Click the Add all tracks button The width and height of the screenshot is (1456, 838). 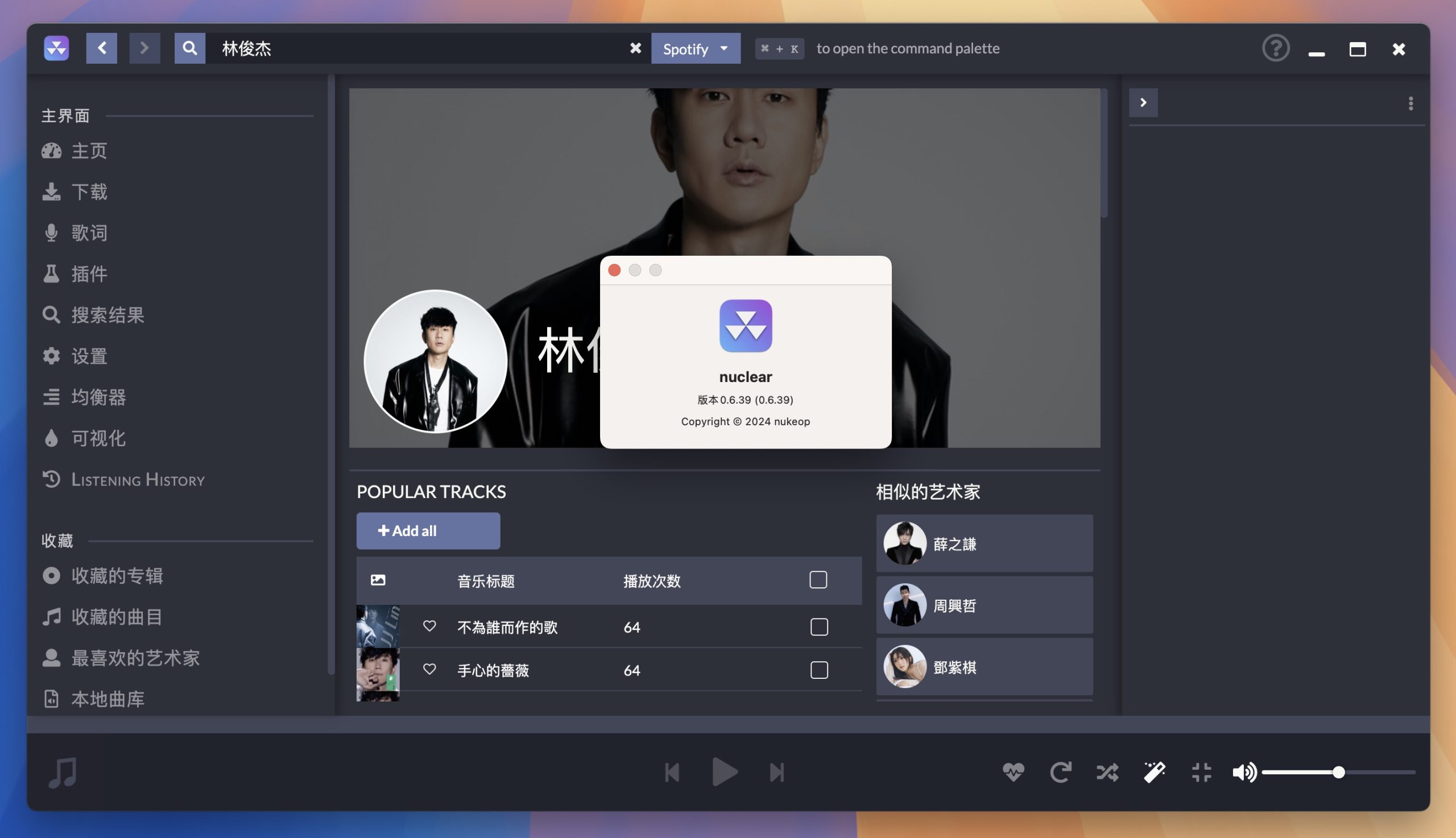tap(428, 530)
